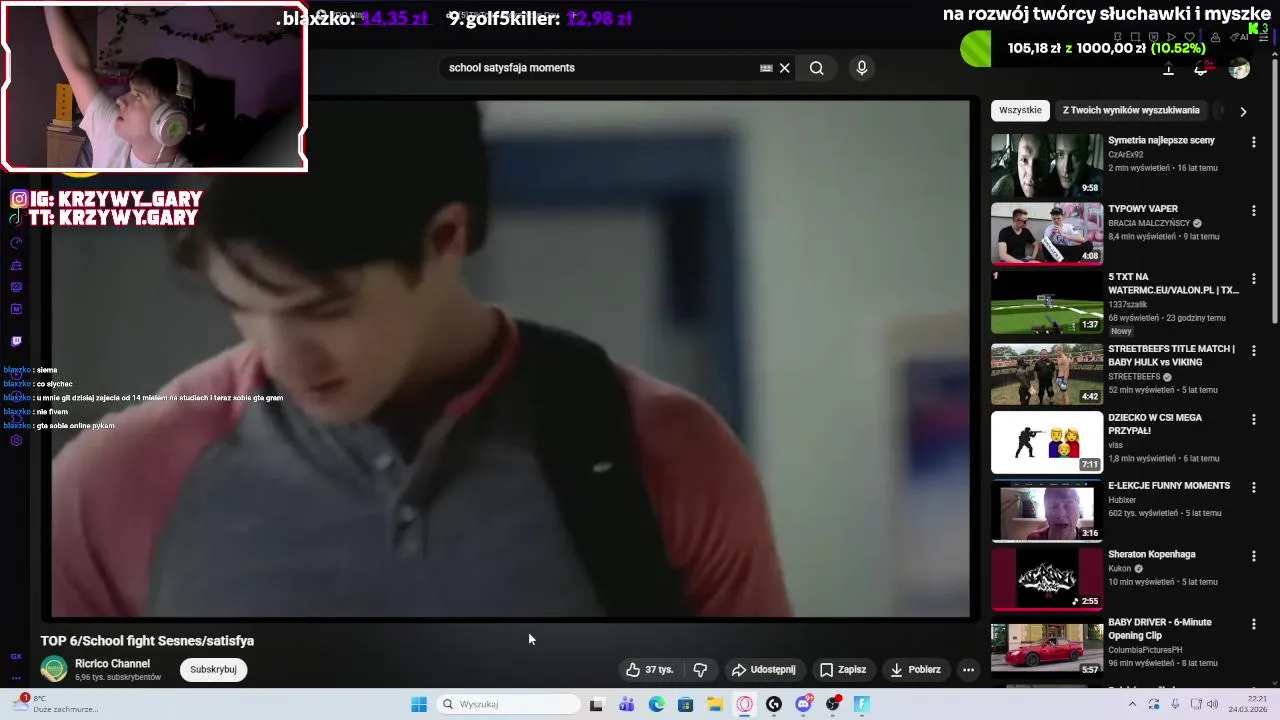Click browser toolbar snapshot icon
The width and height of the screenshot is (1280, 720).
[1135, 37]
